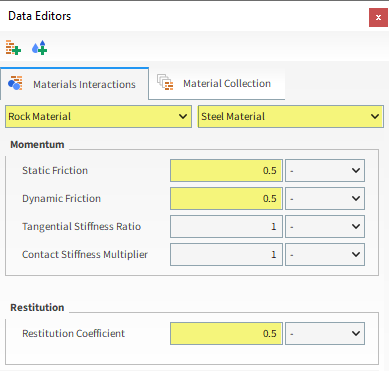Open the Tangential Stiffness Ratio unit dropdown
This screenshot has height=371, width=389.
[325, 227]
